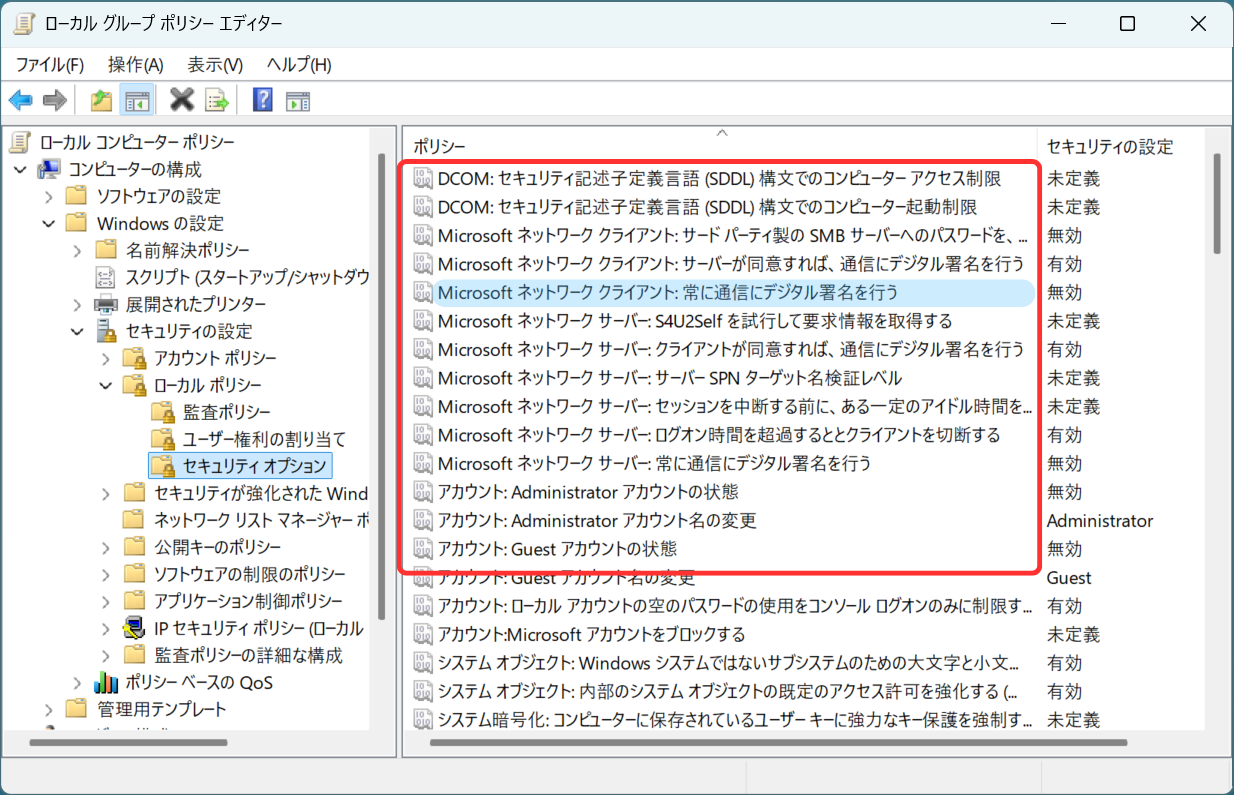1234x795 pixels.
Task: Click the 展開されたプリンター printer icon
Action: (x=106, y=304)
